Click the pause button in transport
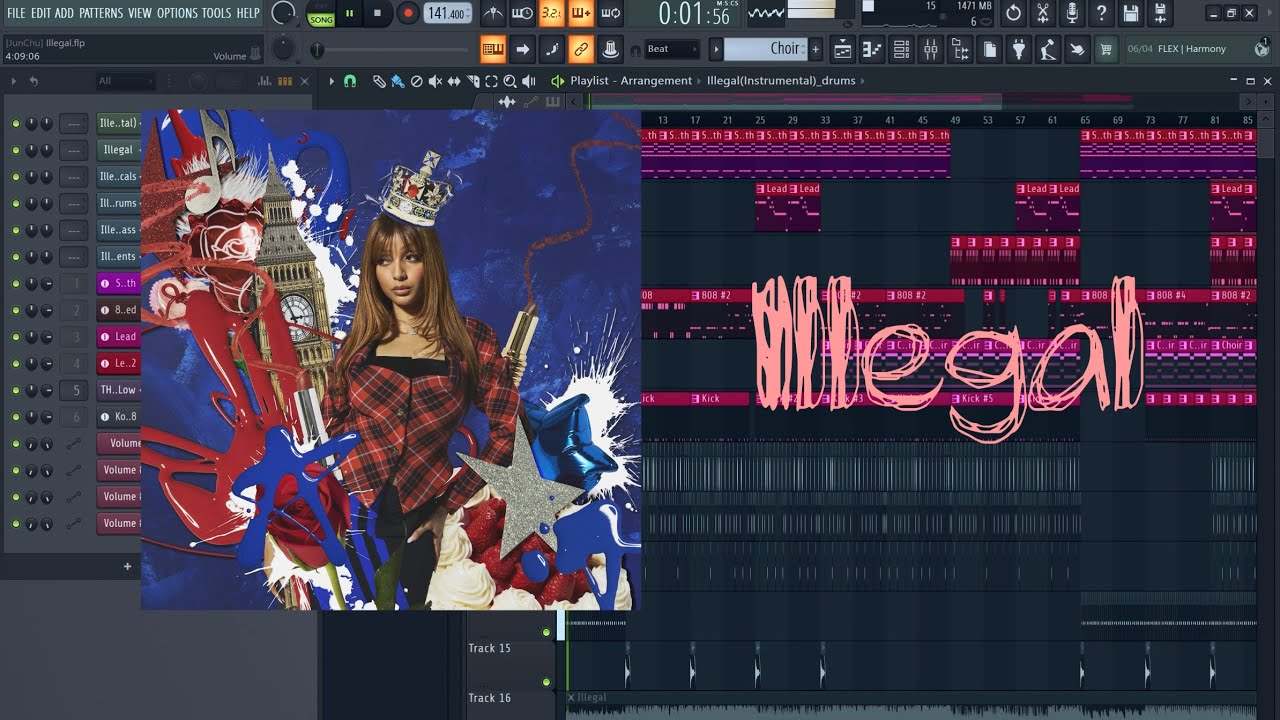This screenshot has width=1280, height=720. tap(349, 13)
